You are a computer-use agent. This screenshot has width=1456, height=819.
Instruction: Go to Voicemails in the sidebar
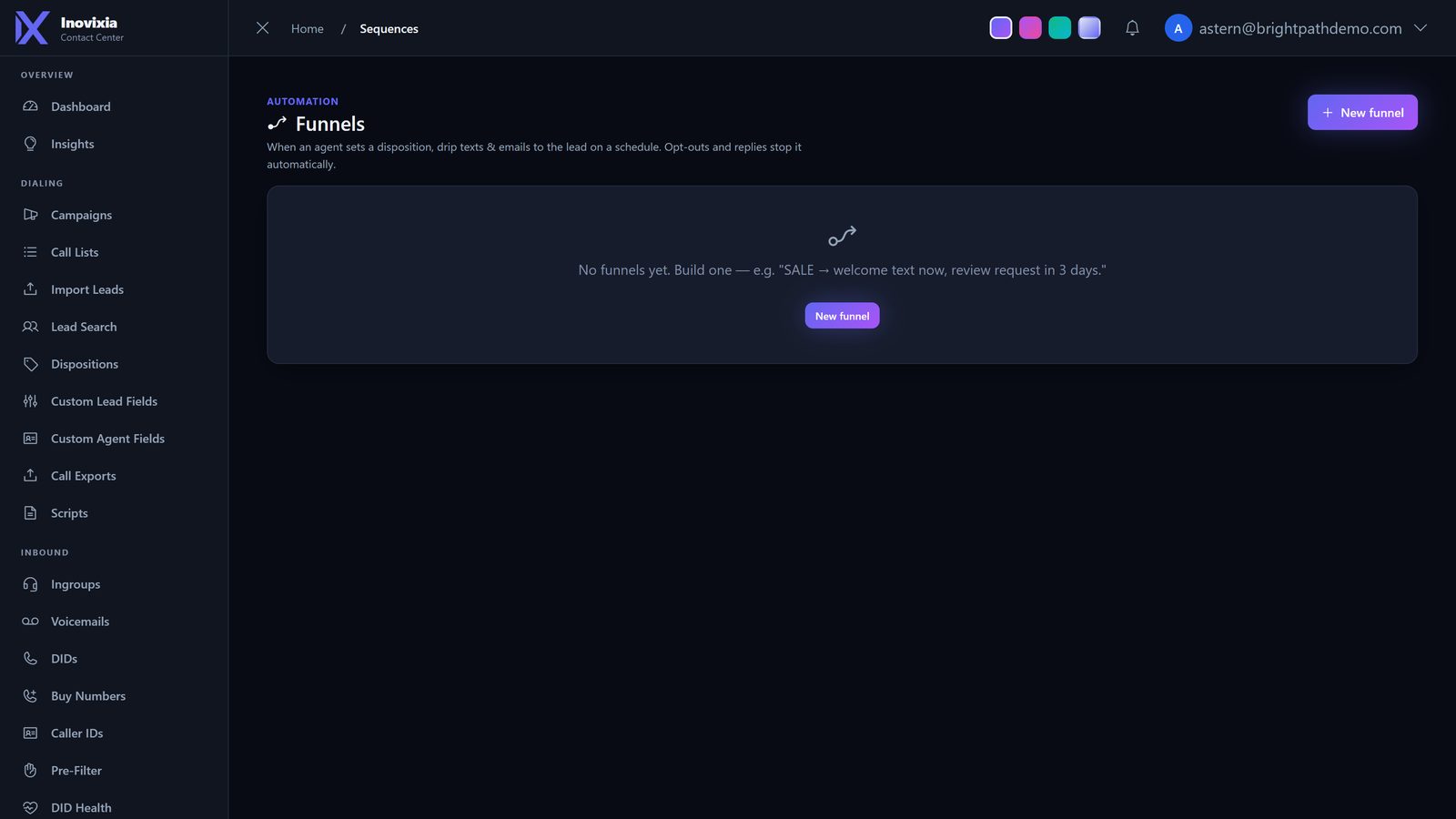[114, 622]
